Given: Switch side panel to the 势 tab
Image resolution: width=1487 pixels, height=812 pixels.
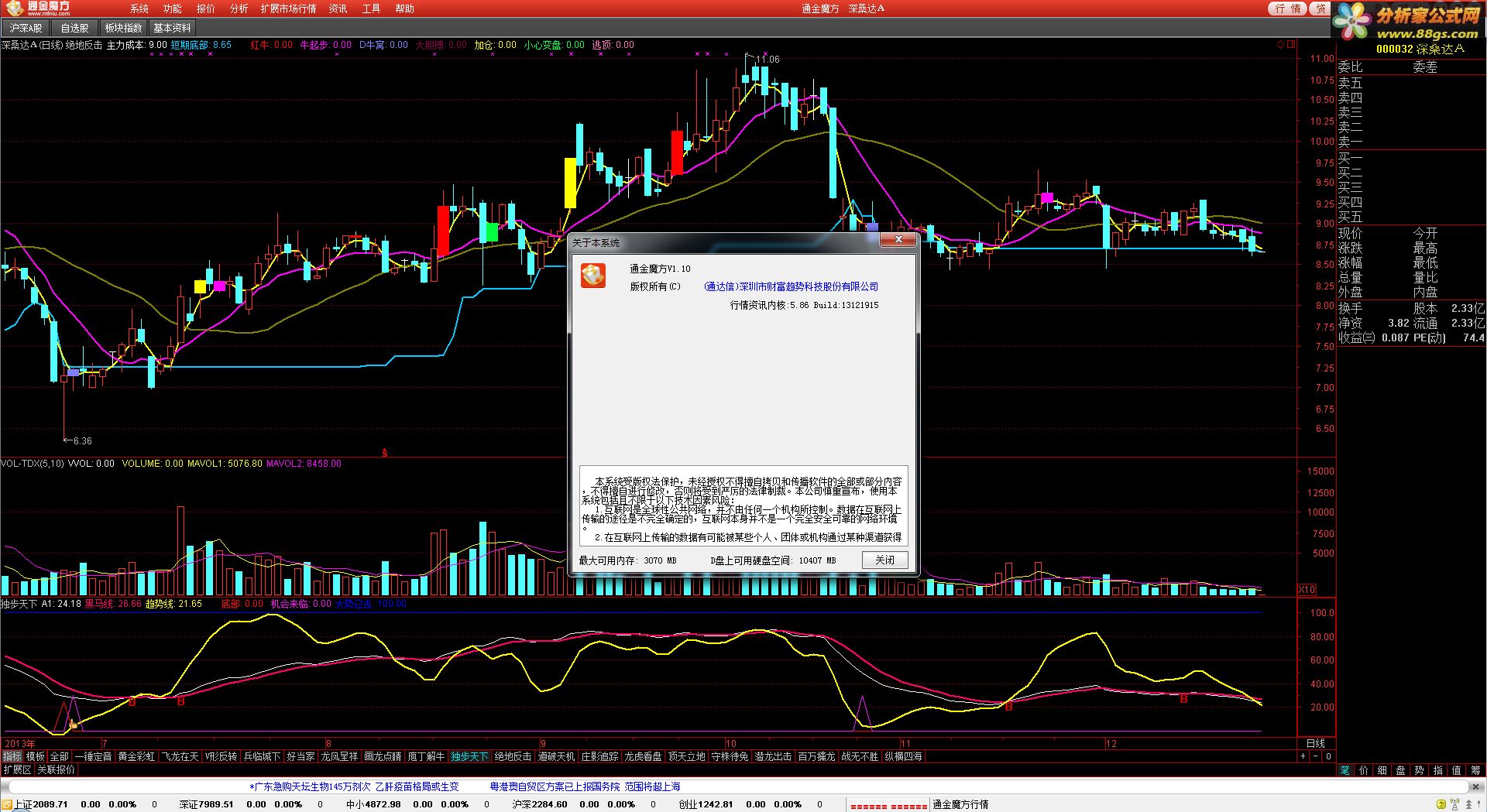Looking at the screenshot, I should pyautogui.click(x=1420, y=770).
